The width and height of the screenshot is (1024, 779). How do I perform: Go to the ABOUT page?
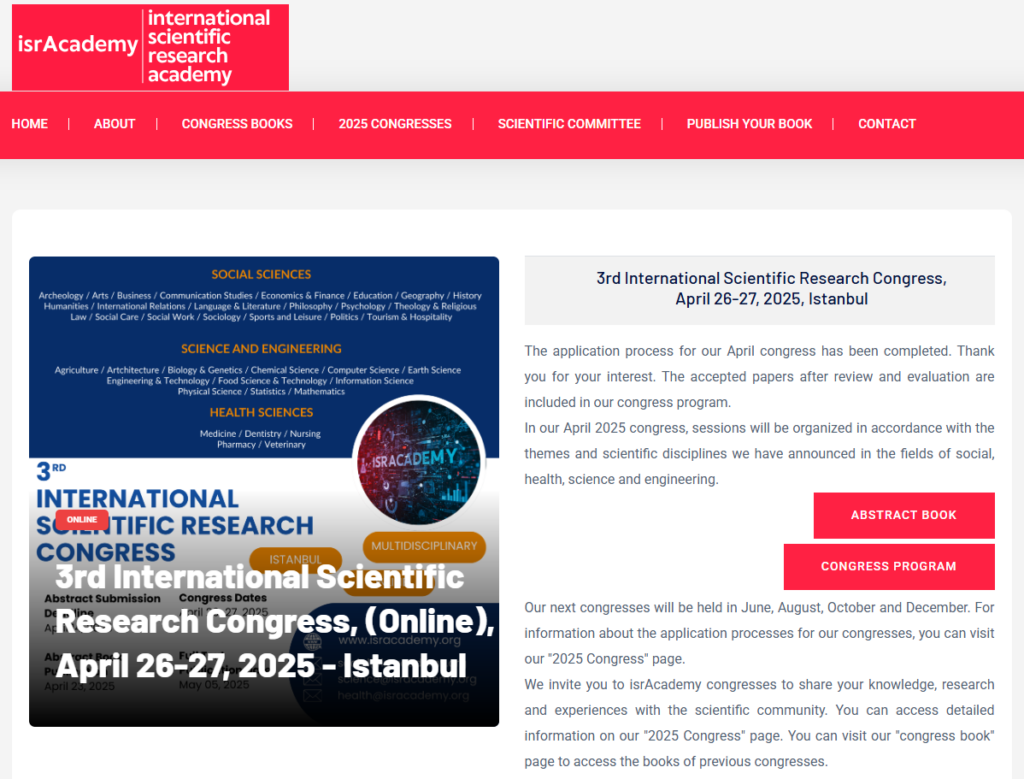click(114, 124)
